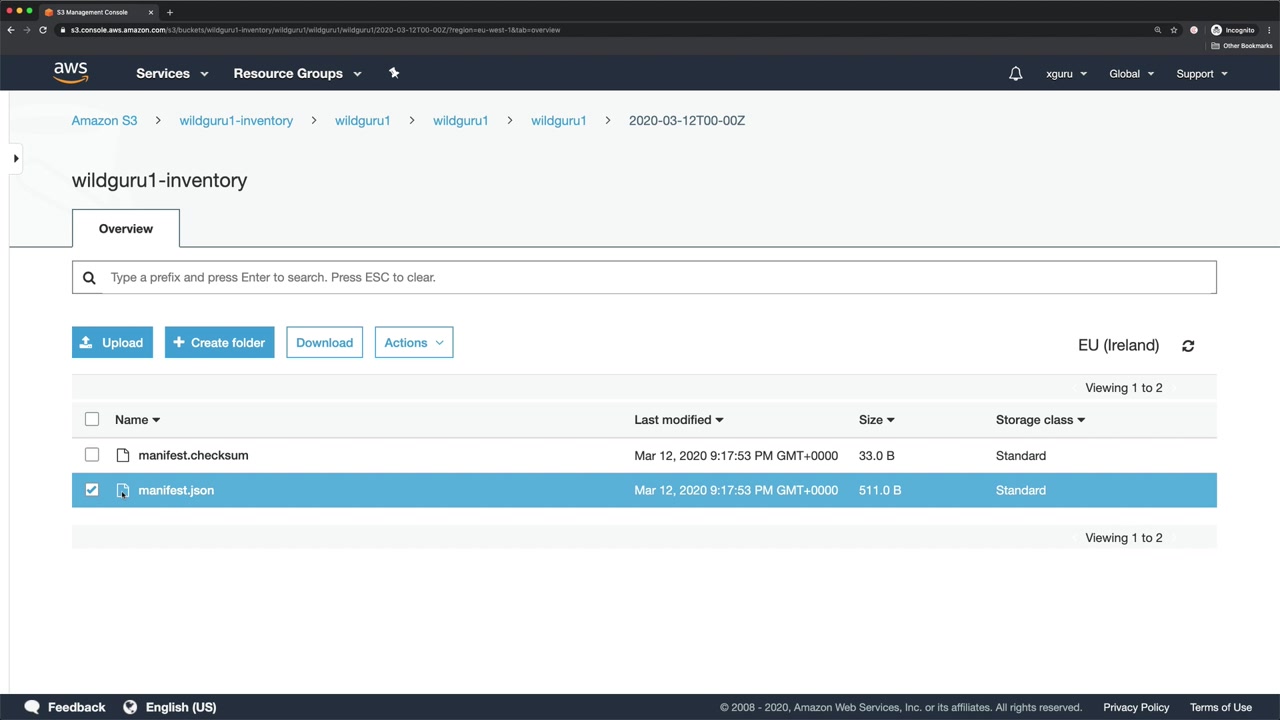The width and height of the screenshot is (1280, 720).
Task: Click the manifest.json Last modified date
Action: (x=736, y=491)
